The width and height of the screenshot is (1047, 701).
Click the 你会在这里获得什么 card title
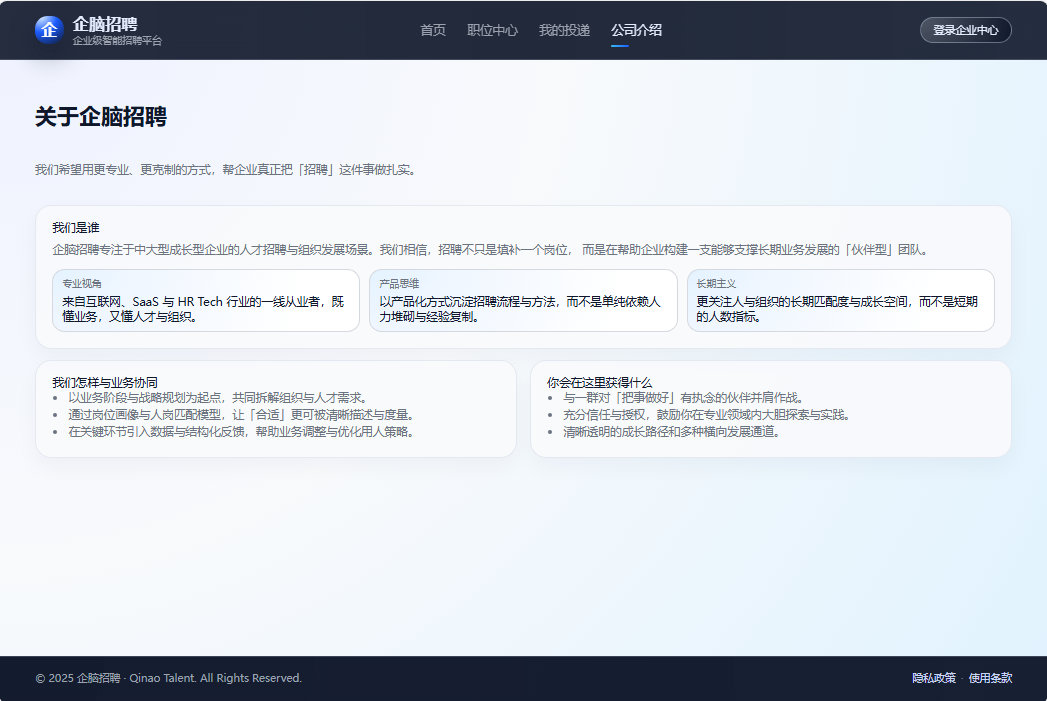(x=599, y=382)
